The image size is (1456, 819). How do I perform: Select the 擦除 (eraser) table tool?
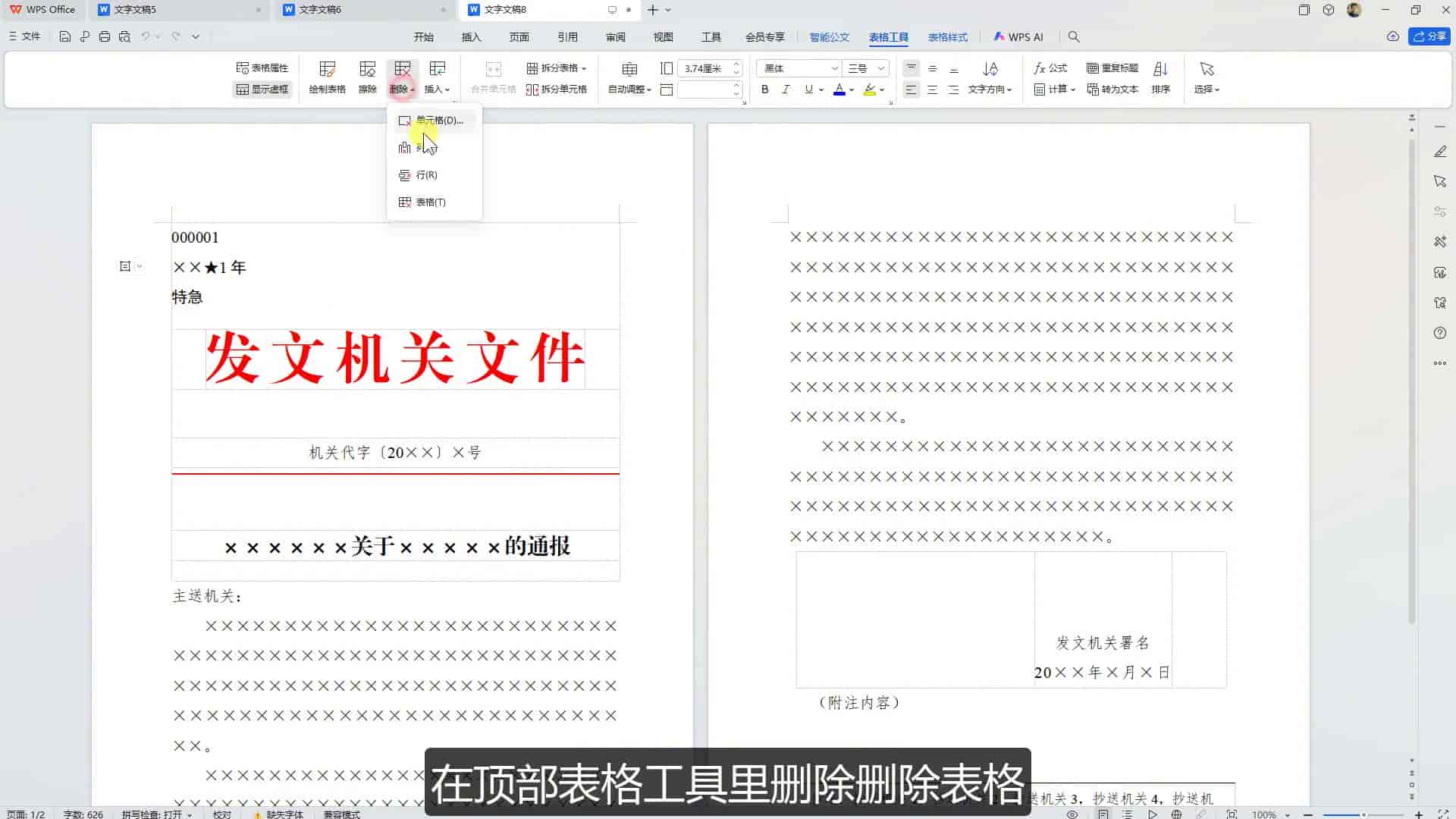[x=367, y=77]
